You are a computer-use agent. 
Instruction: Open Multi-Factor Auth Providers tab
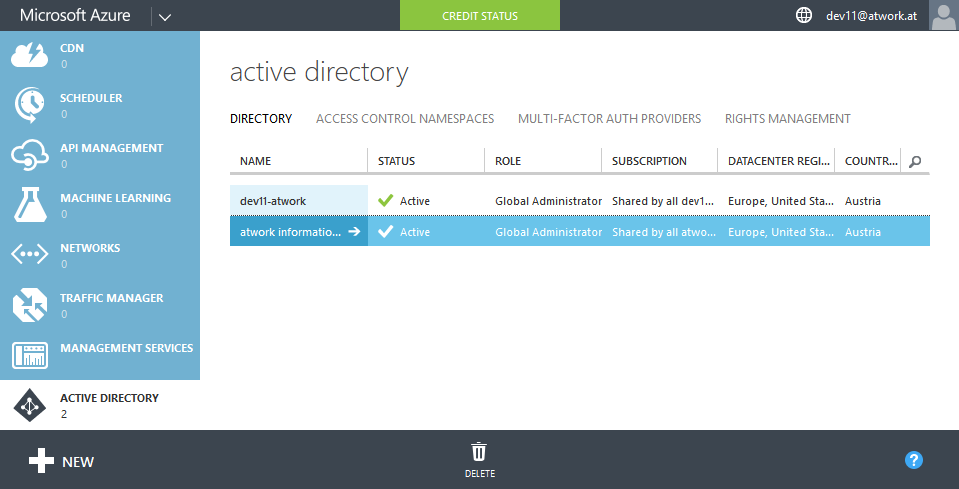pos(609,119)
